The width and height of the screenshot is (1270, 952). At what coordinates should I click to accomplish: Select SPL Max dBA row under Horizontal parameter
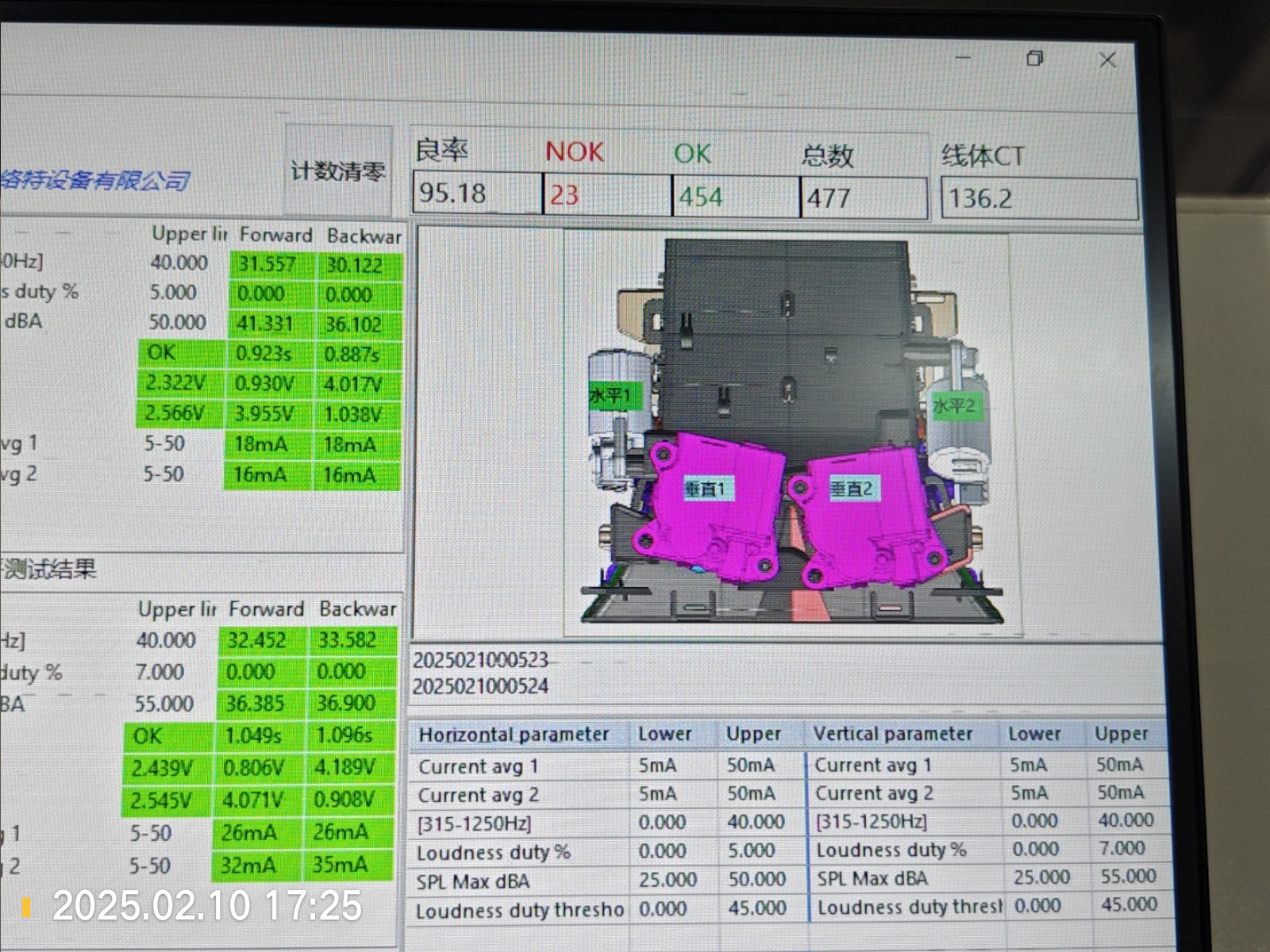[473, 881]
